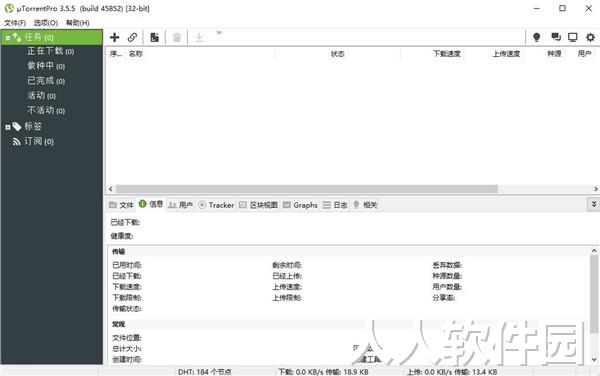Switch to the Tracker tab

point(216,205)
